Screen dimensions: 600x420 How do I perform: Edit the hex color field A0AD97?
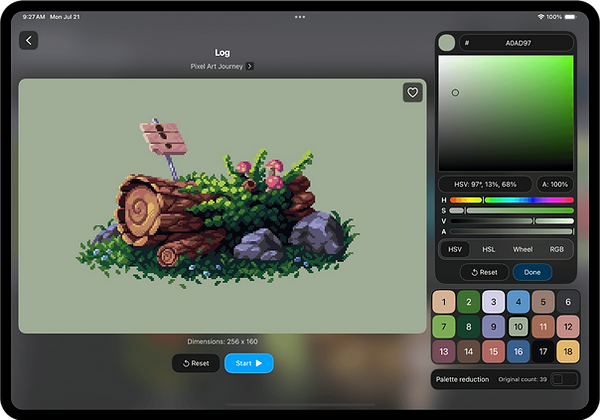pyautogui.click(x=517, y=43)
